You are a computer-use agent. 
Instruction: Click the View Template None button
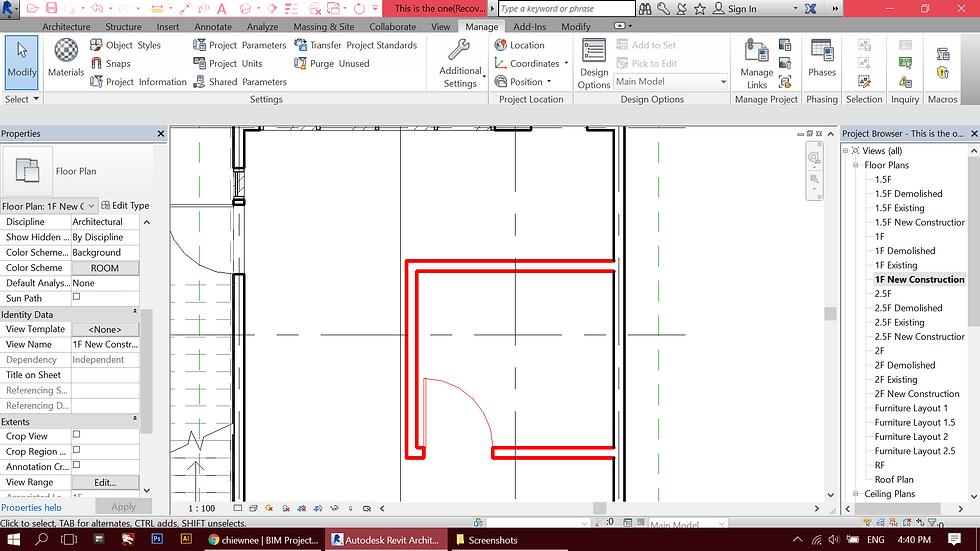(x=105, y=329)
